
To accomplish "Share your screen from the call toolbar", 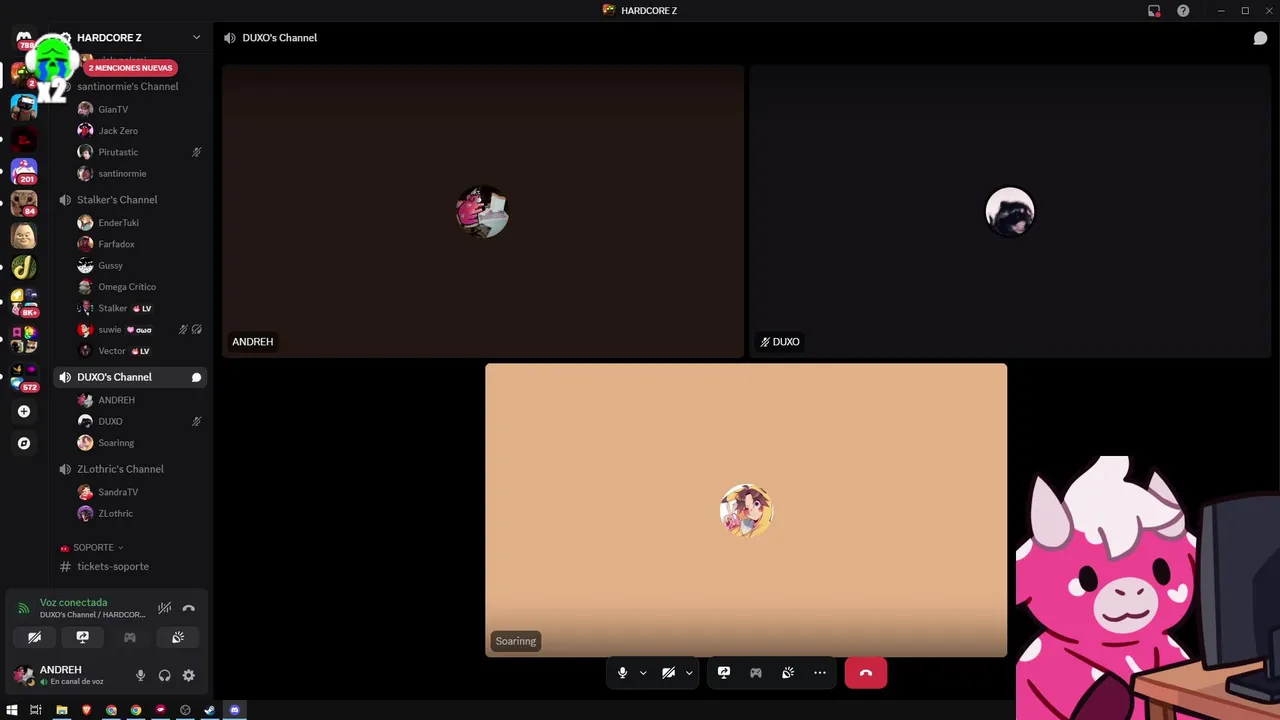I will point(724,673).
